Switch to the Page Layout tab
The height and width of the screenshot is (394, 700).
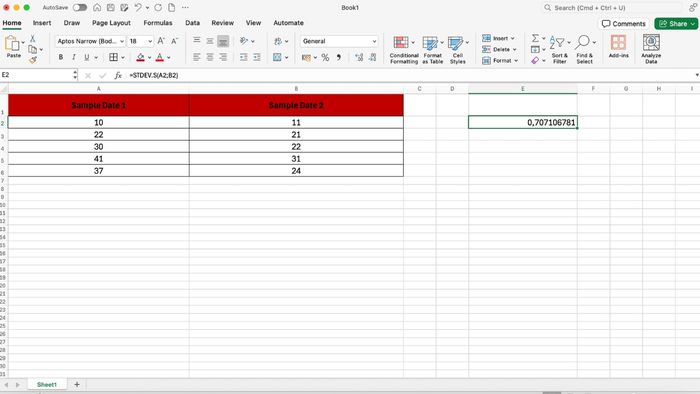point(111,23)
